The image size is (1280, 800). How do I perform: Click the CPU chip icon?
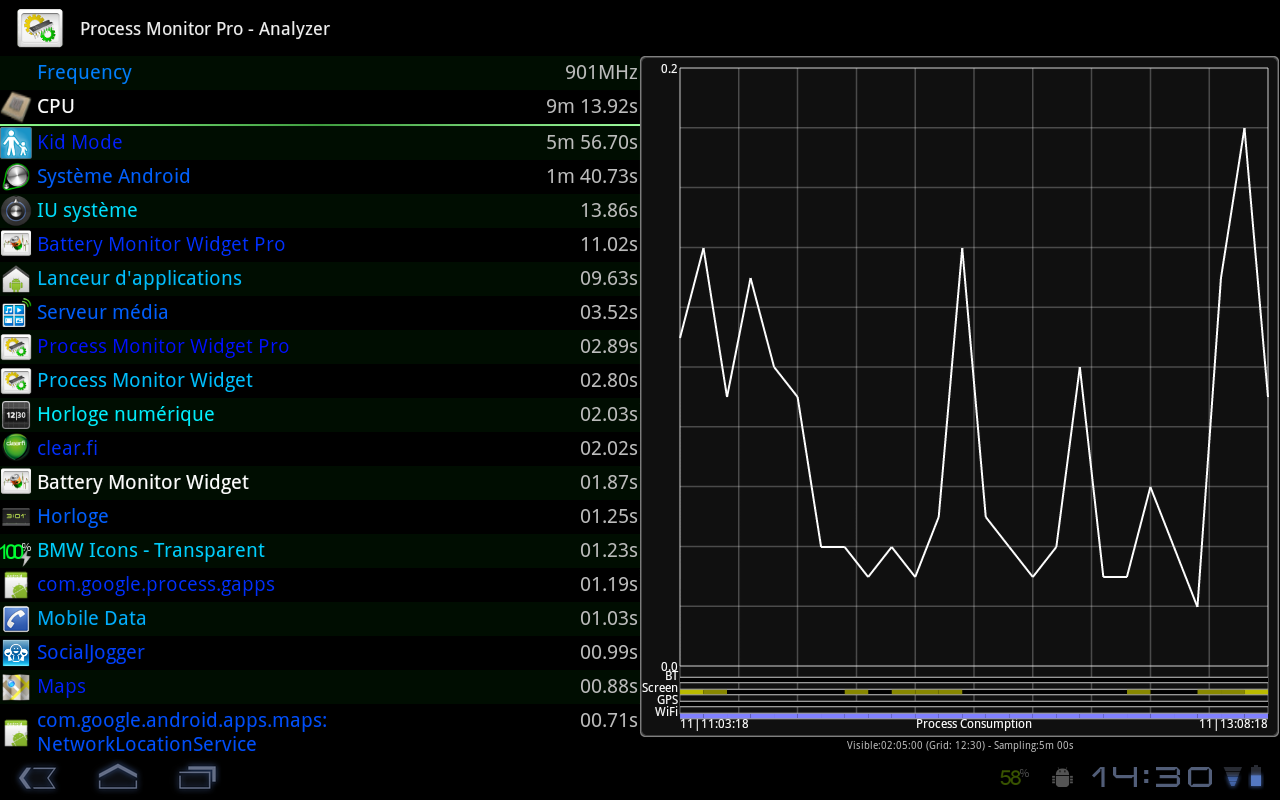point(15,106)
